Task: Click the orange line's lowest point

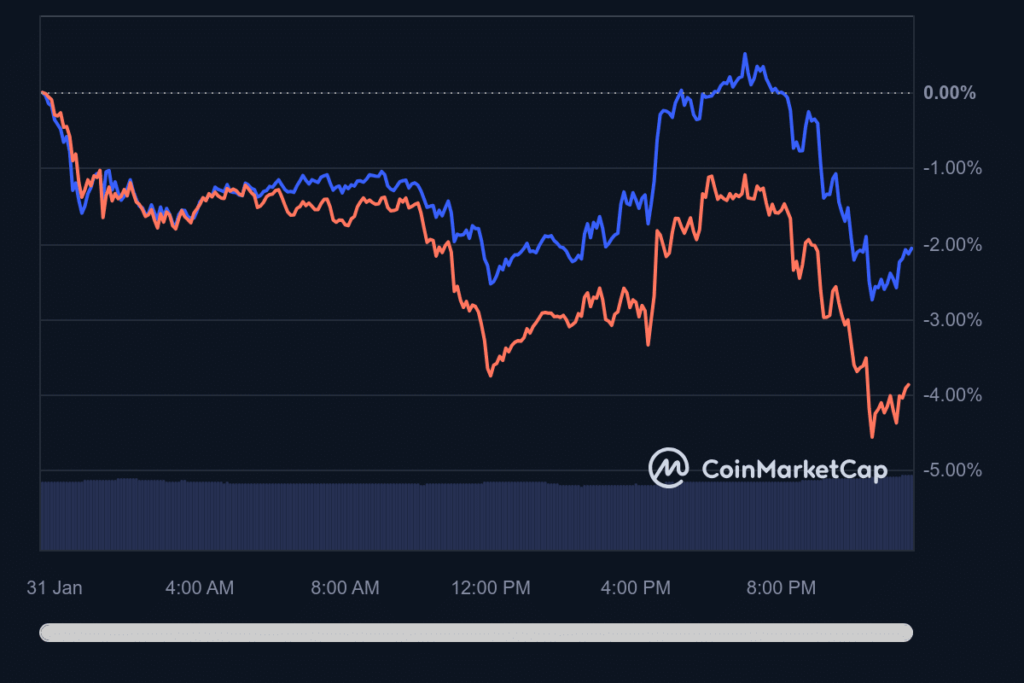Action: 872,437
